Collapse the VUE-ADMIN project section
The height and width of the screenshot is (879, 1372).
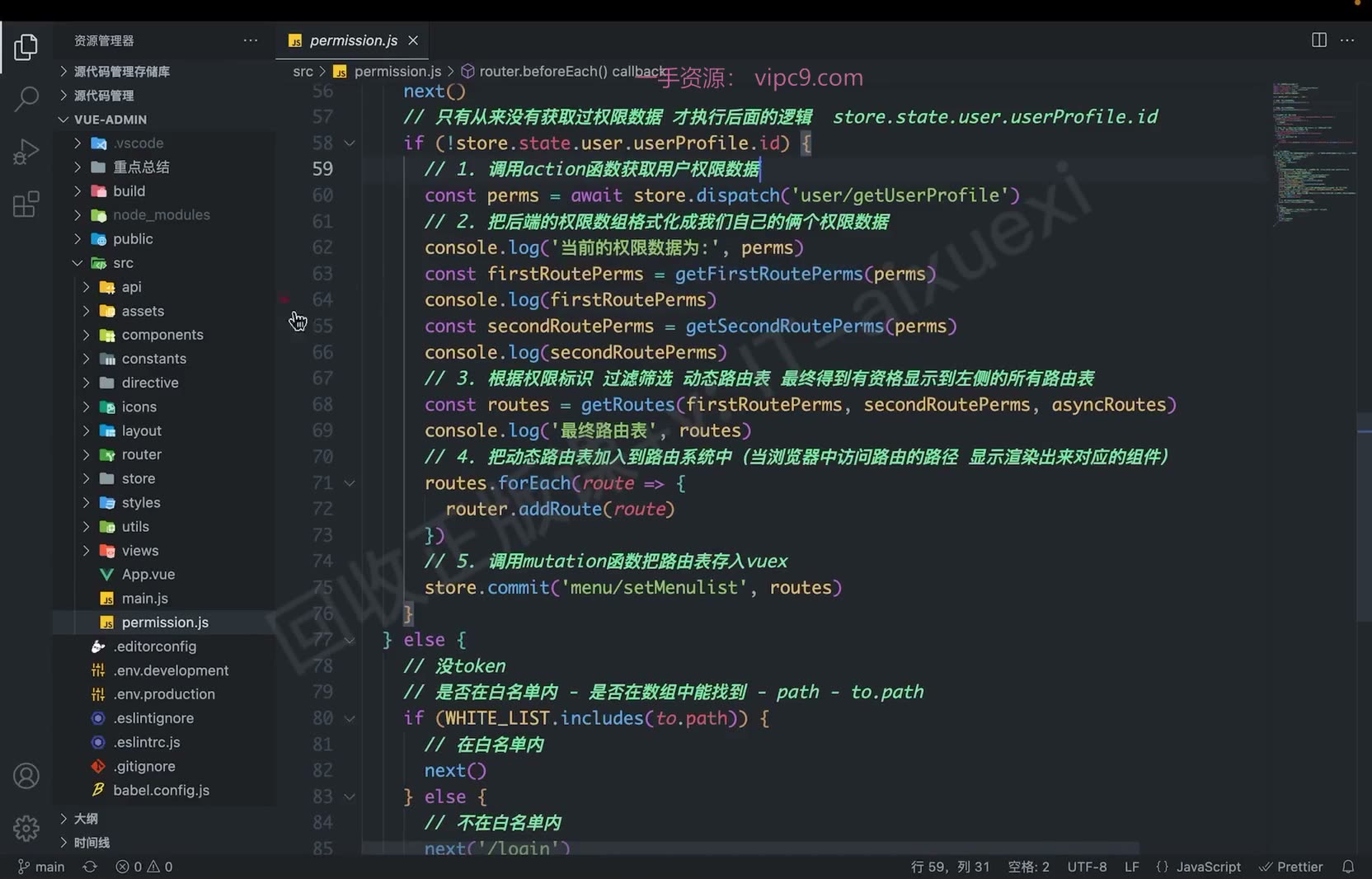click(x=110, y=120)
